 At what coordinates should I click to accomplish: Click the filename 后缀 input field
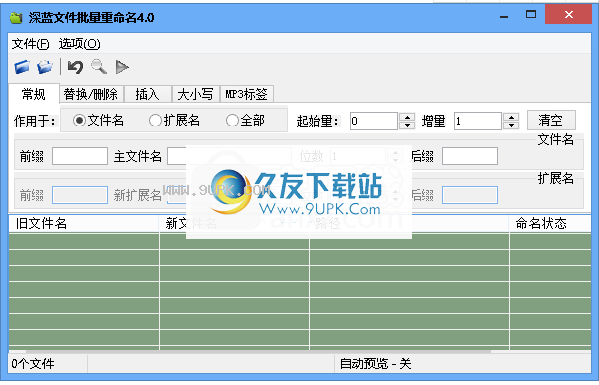(469, 156)
